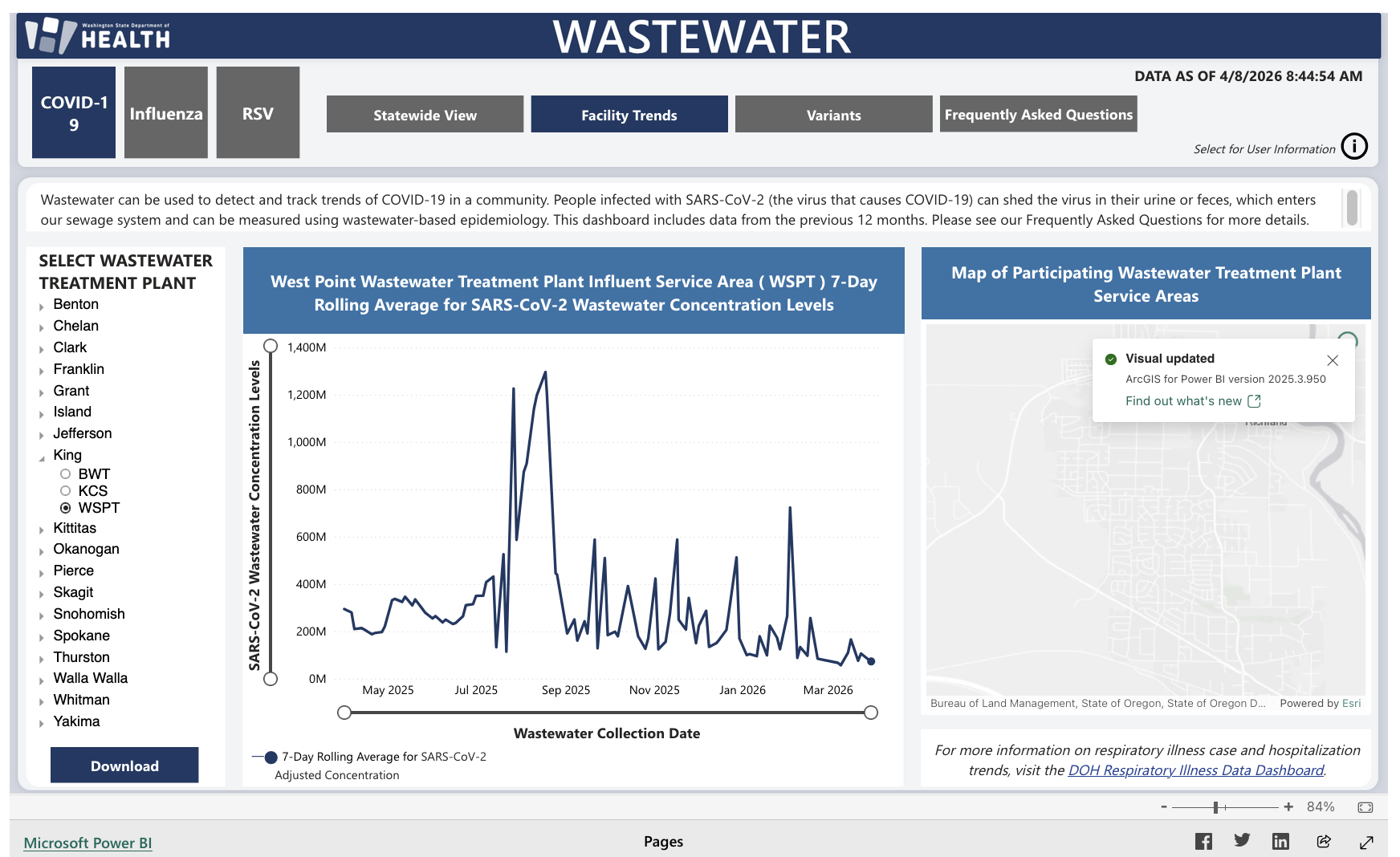Select the KCS radio button

click(x=66, y=491)
